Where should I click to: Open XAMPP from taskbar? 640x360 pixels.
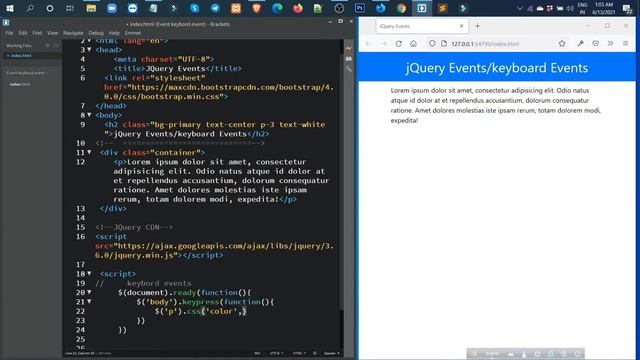pyautogui.click(x=236, y=8)
